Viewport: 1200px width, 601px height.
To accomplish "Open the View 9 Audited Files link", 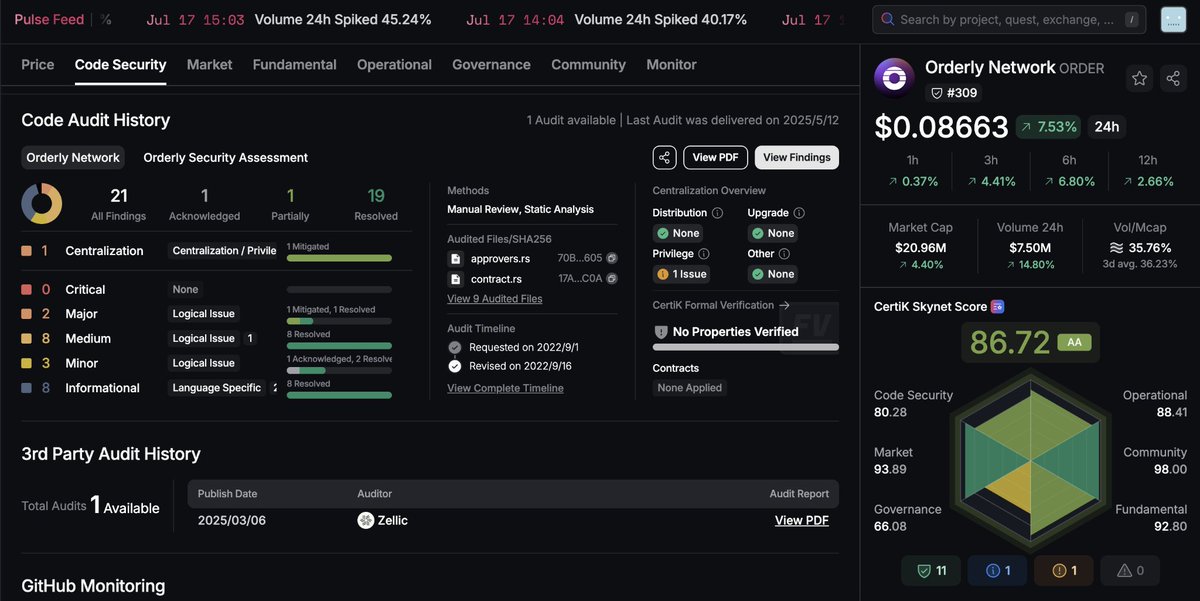I will pos(495,299).
